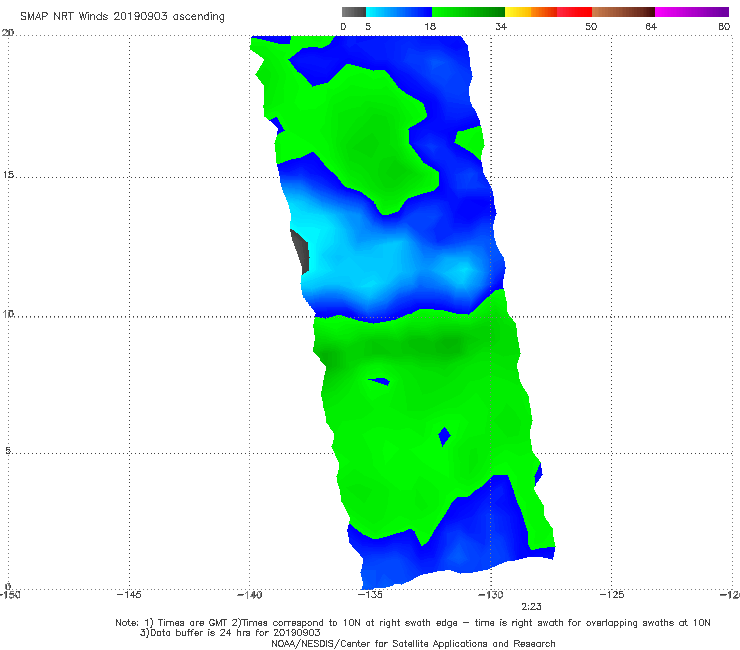
Task: Click the NOAA/NESDIS credit line
Action: tap(413, 643)
